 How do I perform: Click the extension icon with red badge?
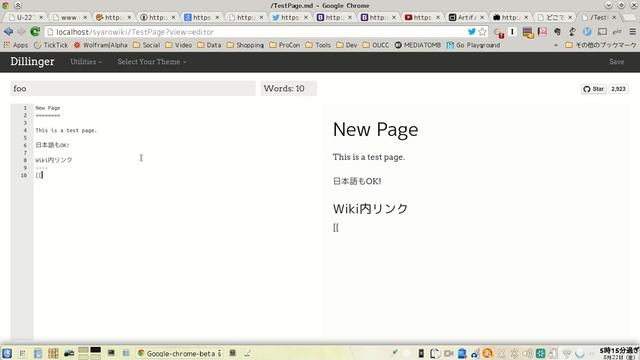498,33
